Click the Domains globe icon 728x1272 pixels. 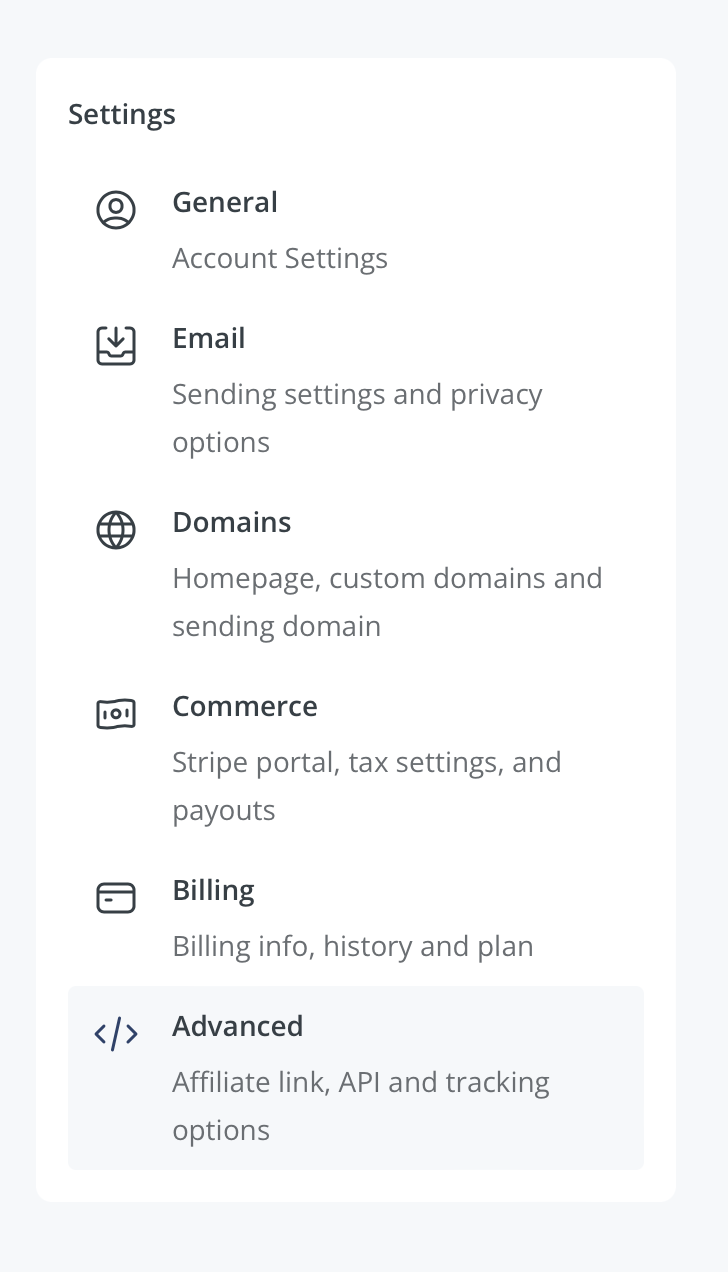point(116,530)
